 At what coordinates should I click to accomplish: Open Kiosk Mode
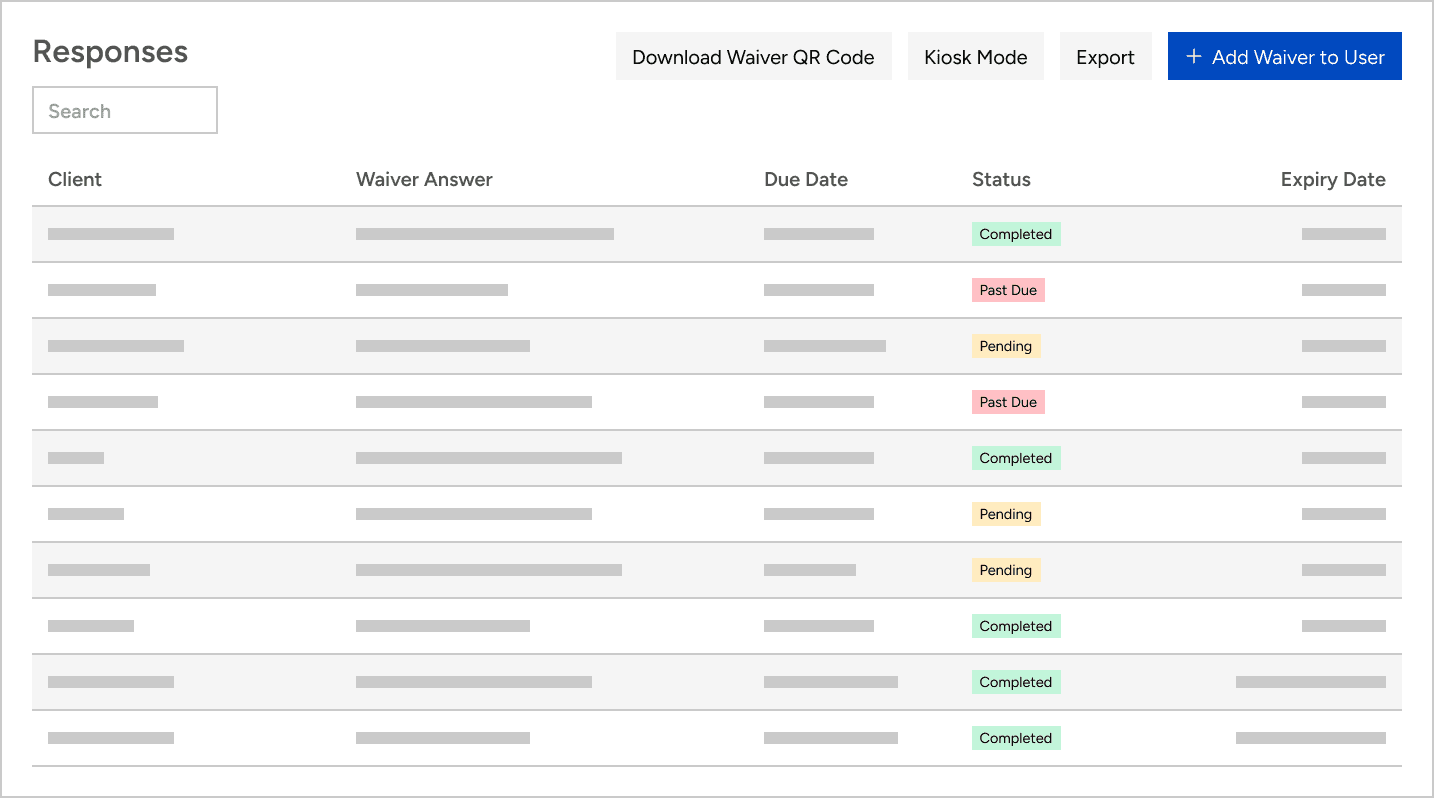click(976, 57)
